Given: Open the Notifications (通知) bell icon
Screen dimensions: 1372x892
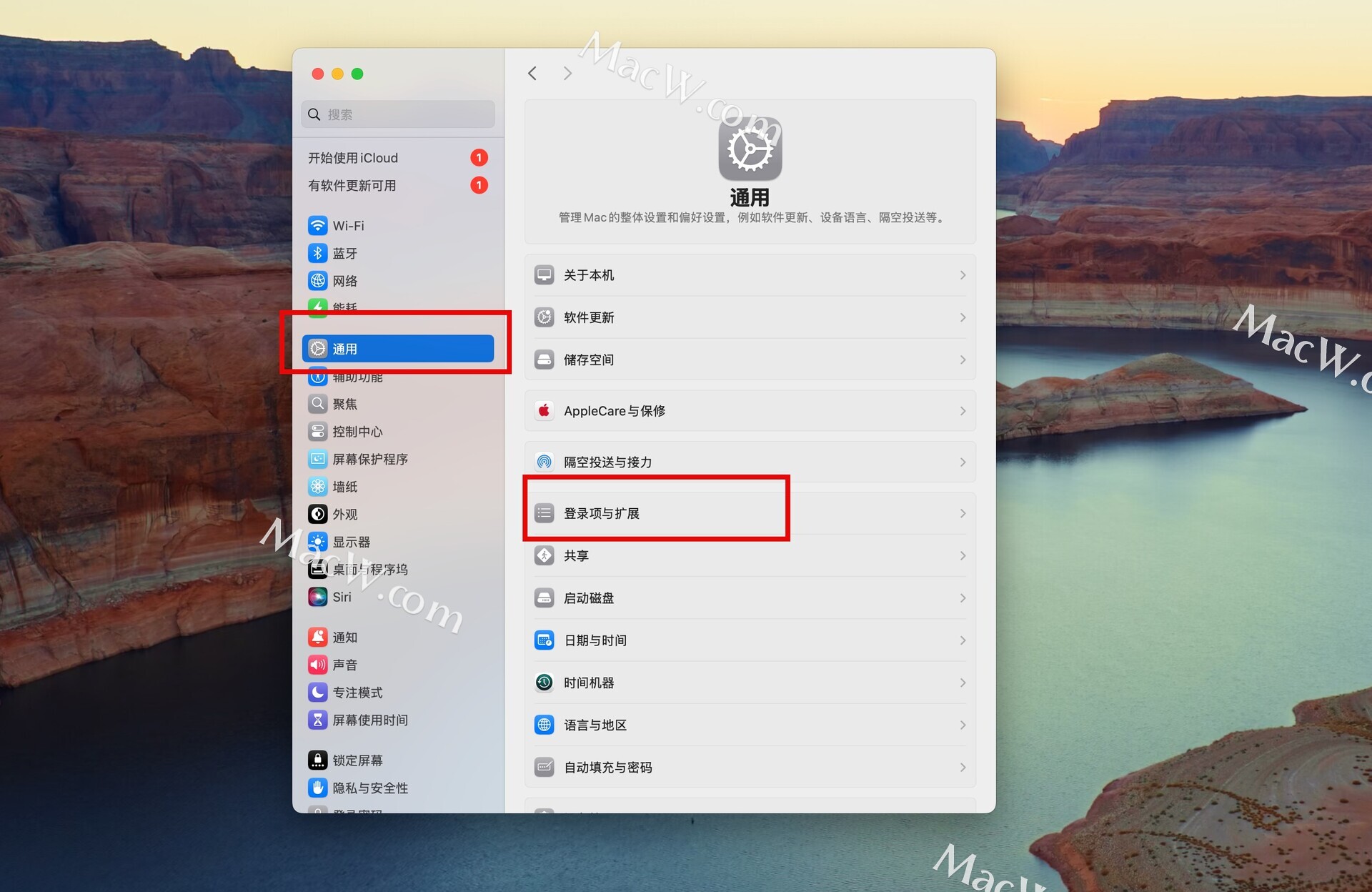Looking at the screenshot, I should coord(318,638).
